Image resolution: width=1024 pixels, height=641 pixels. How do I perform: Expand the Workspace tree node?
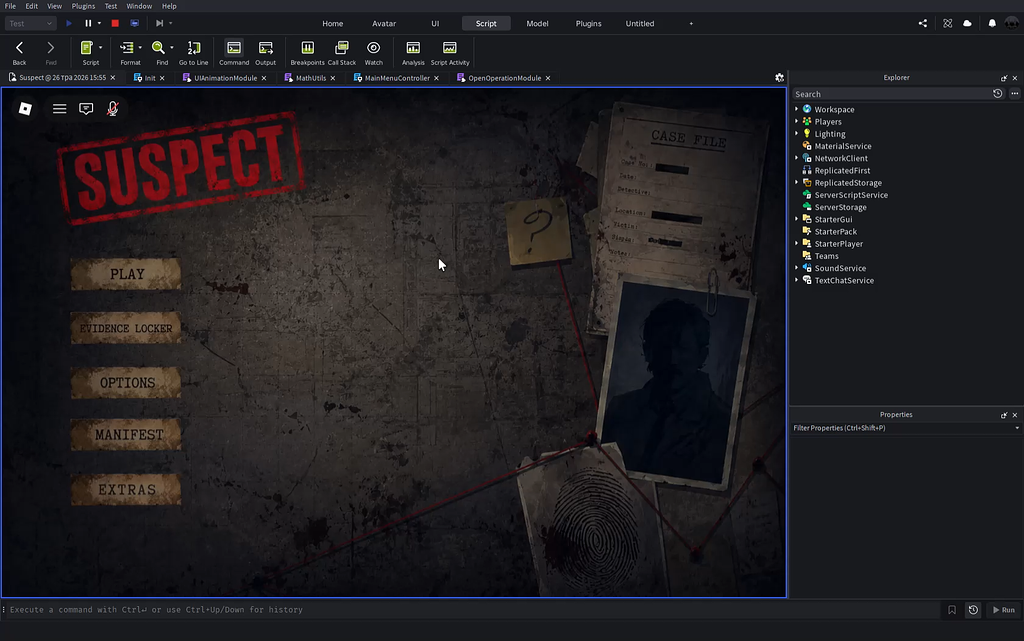[796, 109]
